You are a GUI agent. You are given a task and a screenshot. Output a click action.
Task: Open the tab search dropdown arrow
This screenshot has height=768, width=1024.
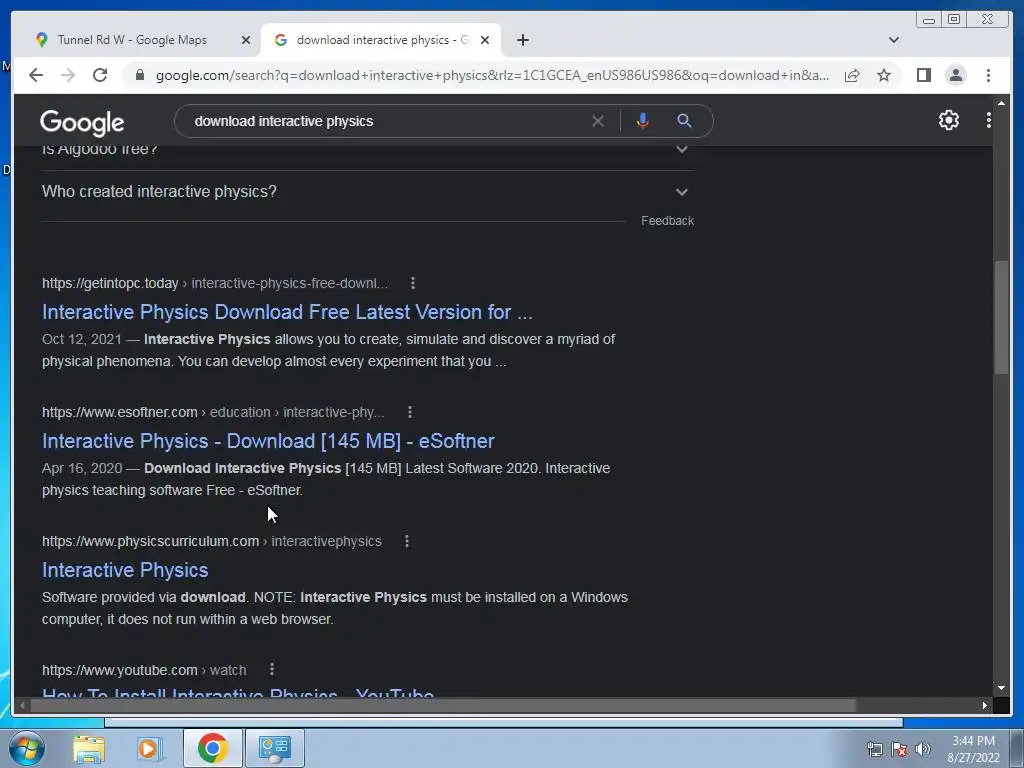click(893, 40)
